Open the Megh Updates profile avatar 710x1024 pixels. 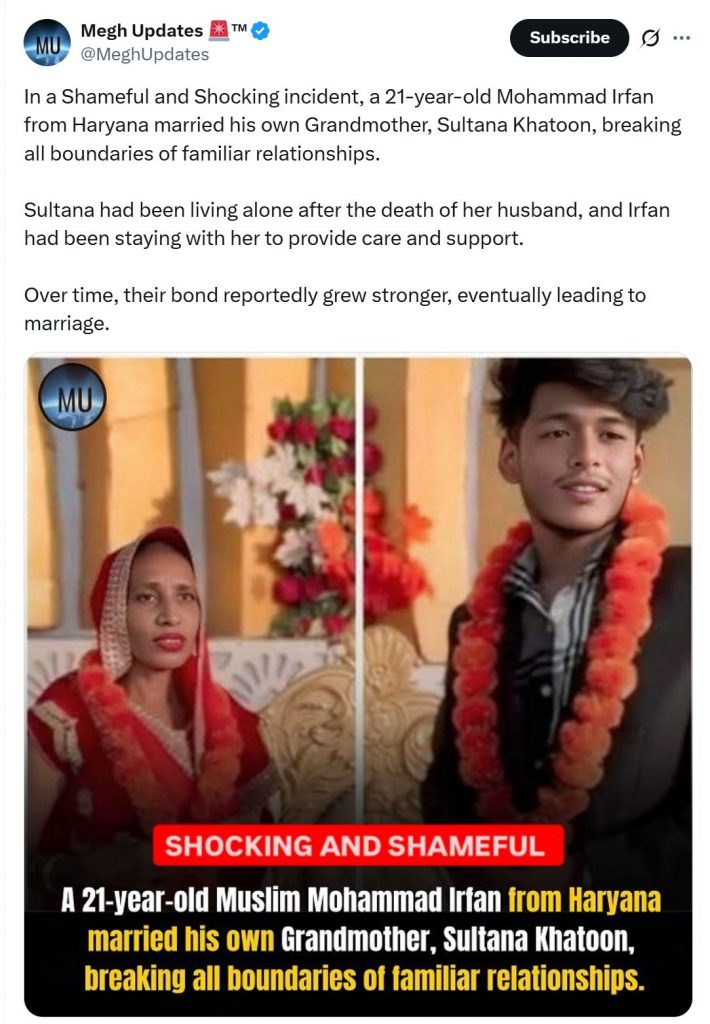(47, 43)
